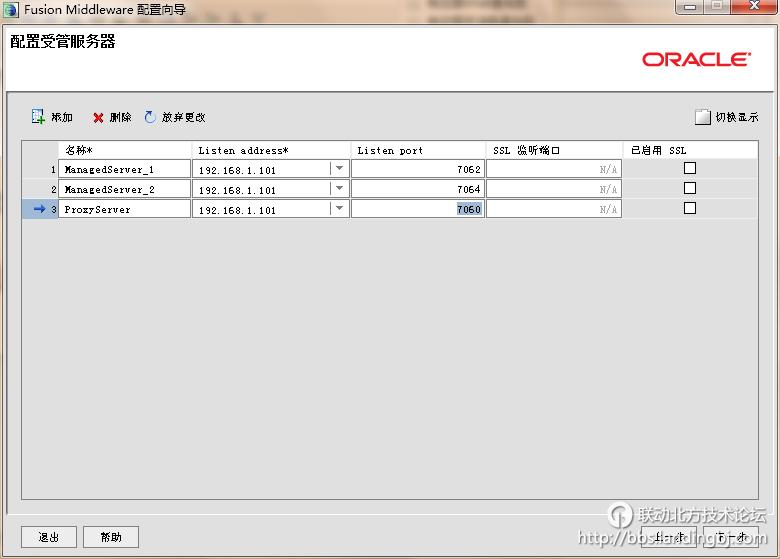Select row number 3 header

point(40,209)
